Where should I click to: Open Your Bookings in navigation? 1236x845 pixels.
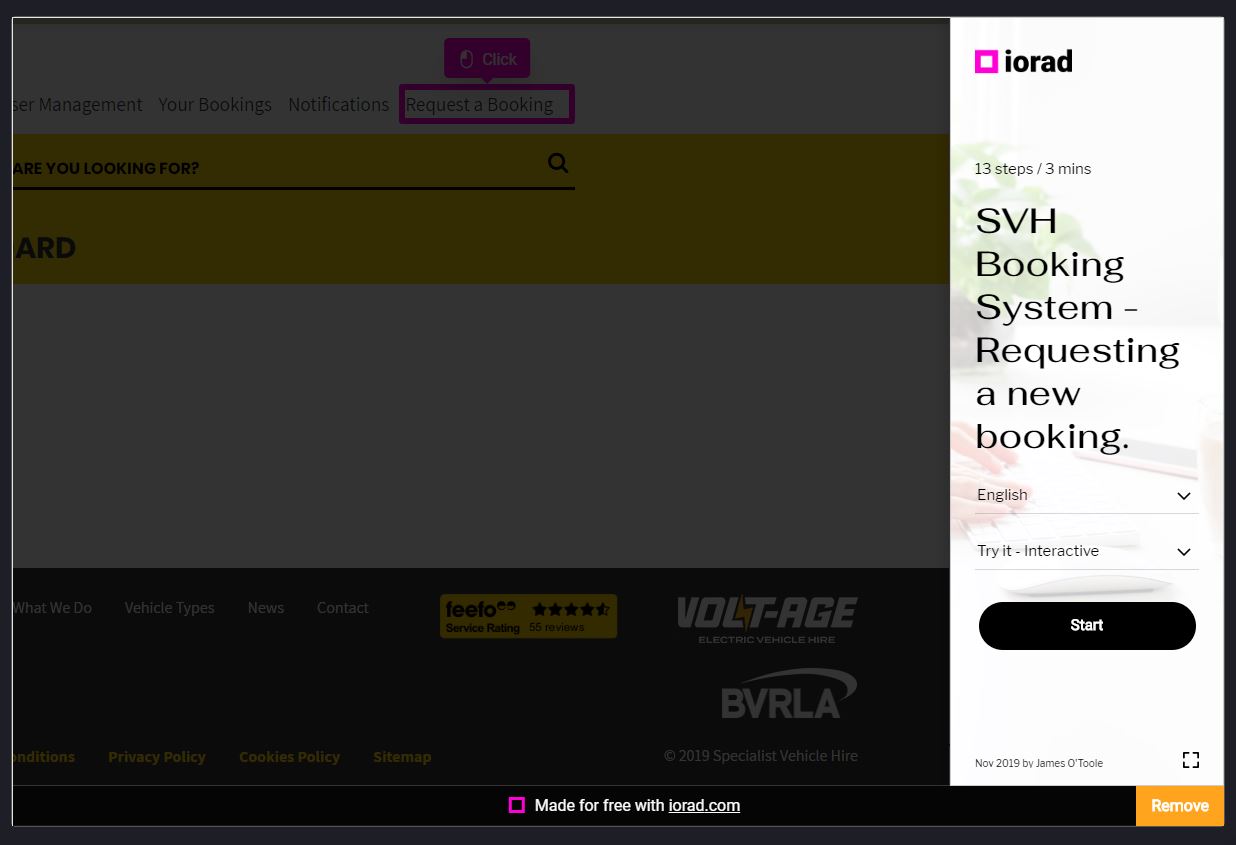click(215, 104)
